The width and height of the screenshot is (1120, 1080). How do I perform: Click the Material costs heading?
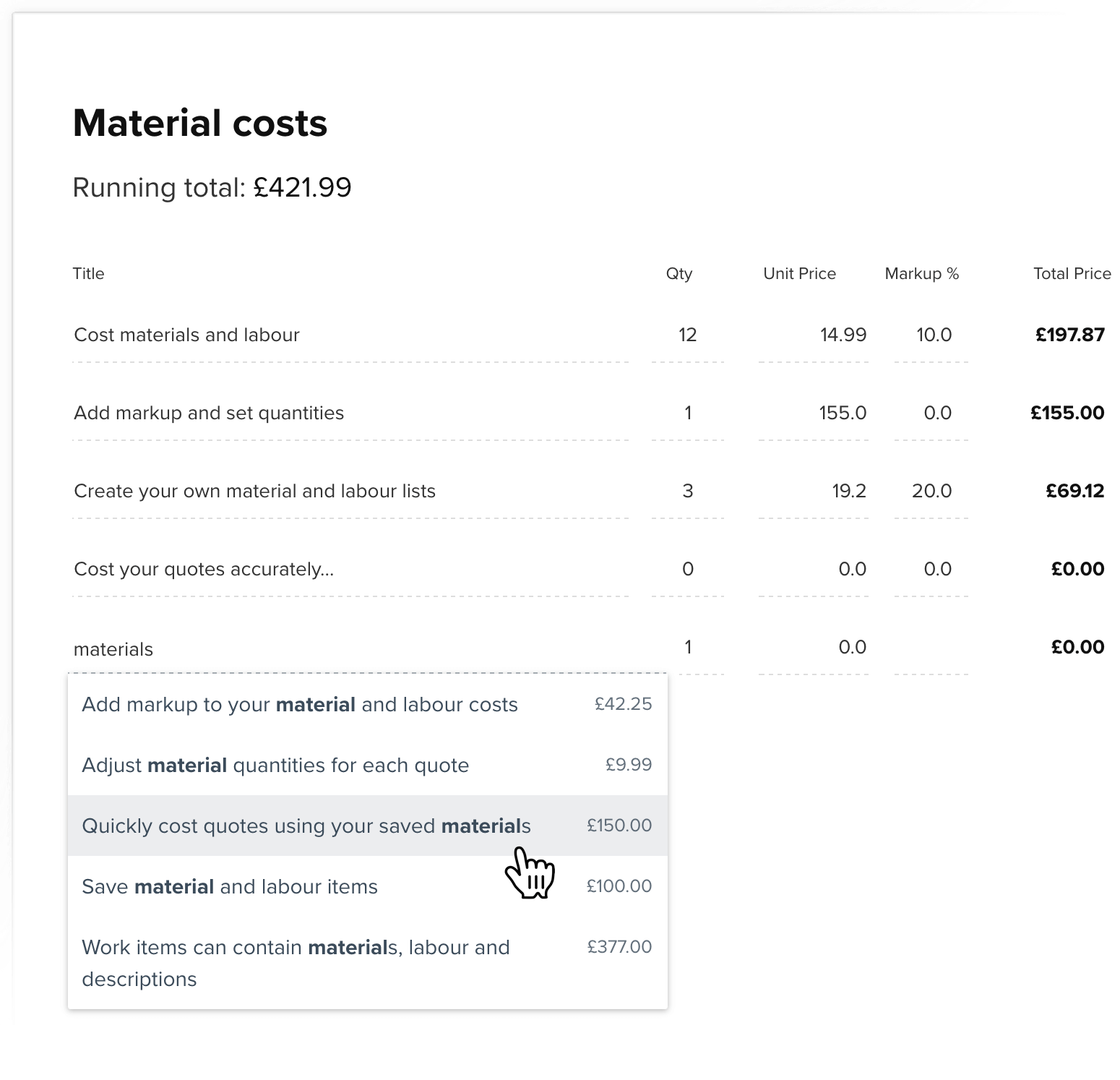click(x=199, y=123)
